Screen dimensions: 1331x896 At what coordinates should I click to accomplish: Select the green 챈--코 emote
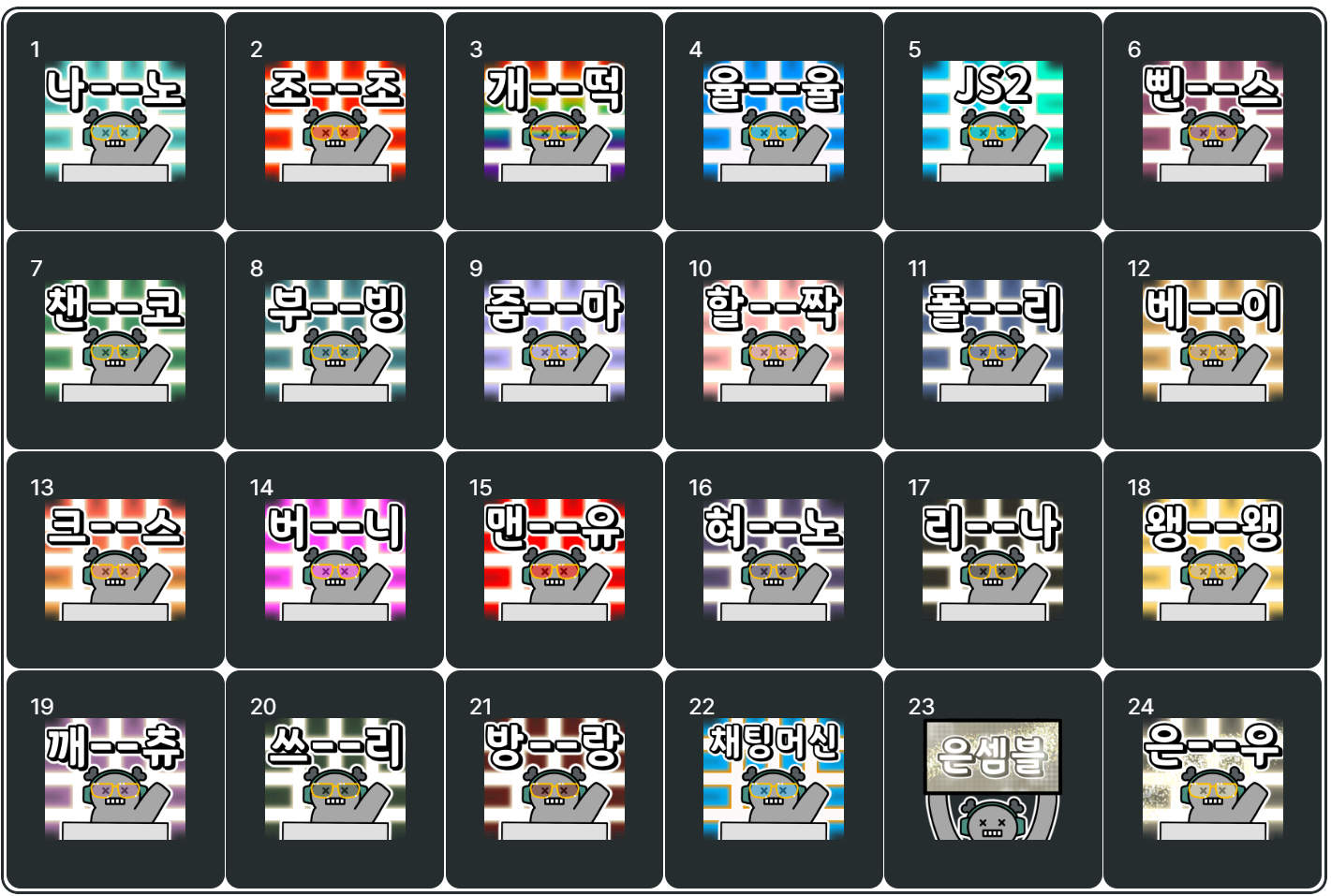(x=115, y=340)
